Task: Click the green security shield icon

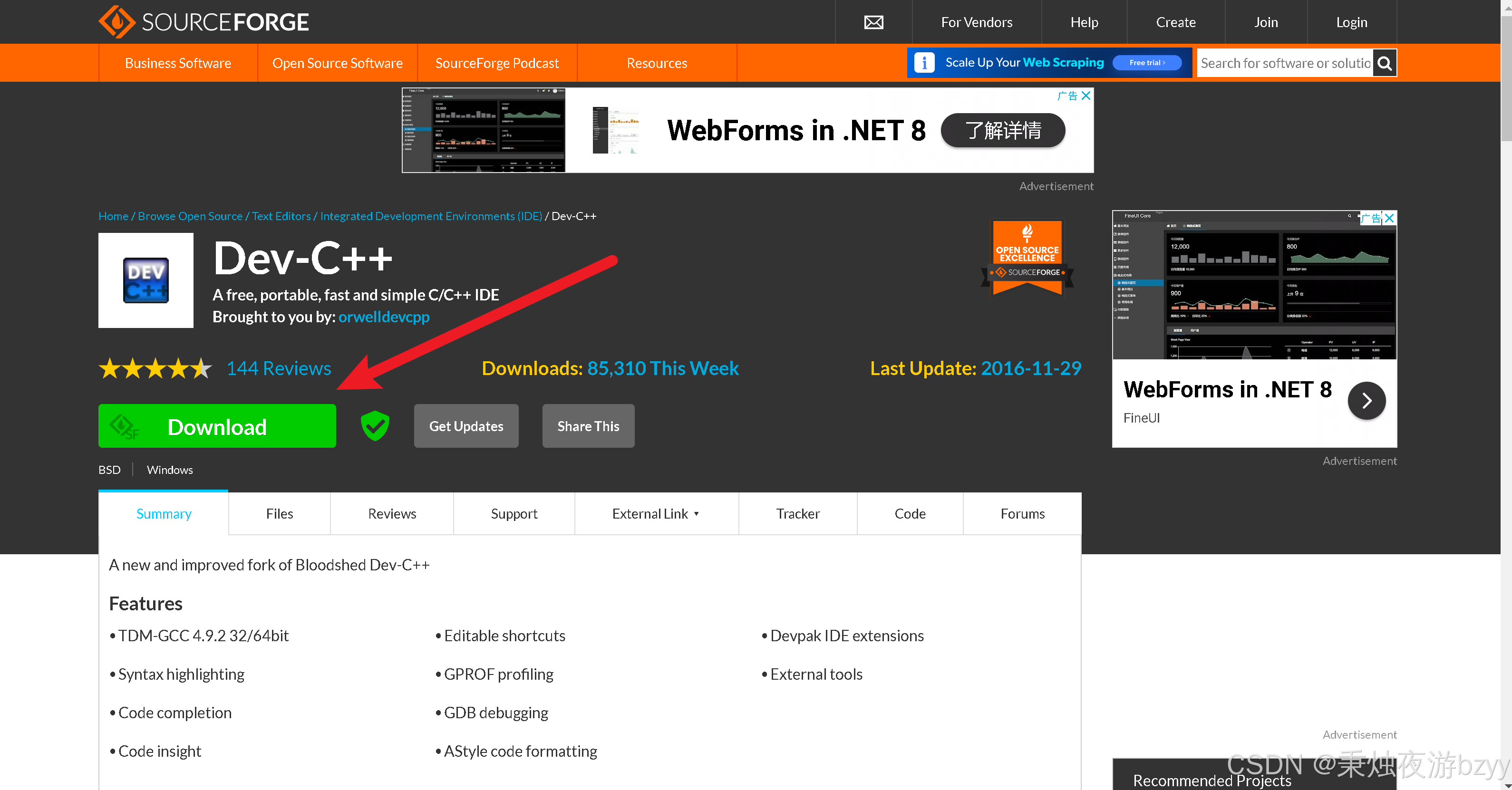Action: [x=375, y=426]
